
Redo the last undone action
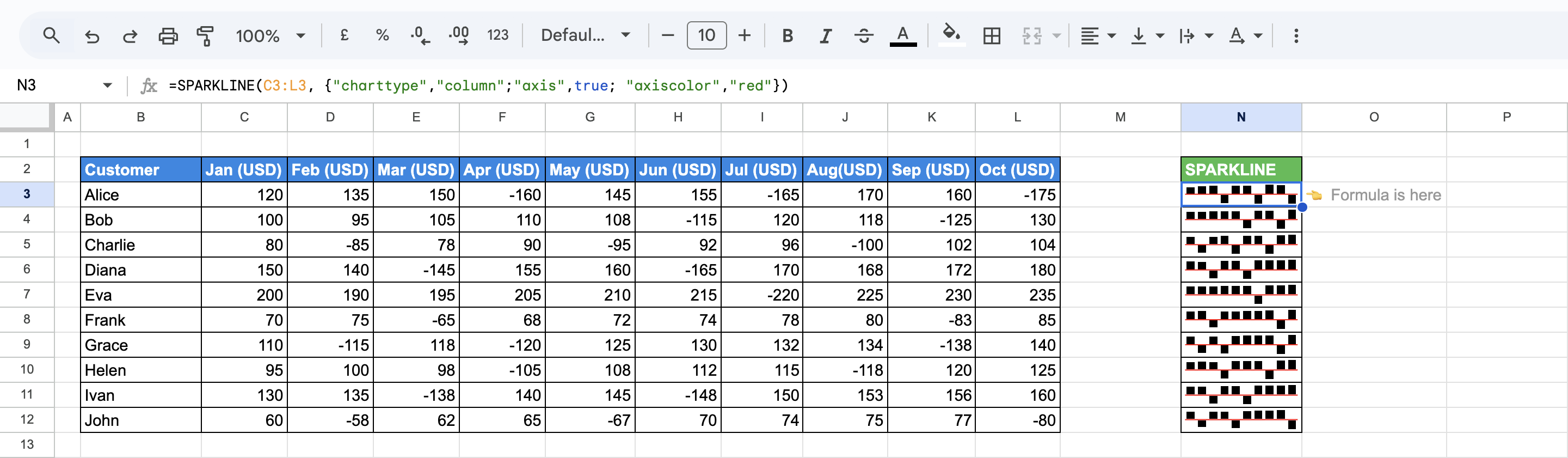[x=130, y=36]
